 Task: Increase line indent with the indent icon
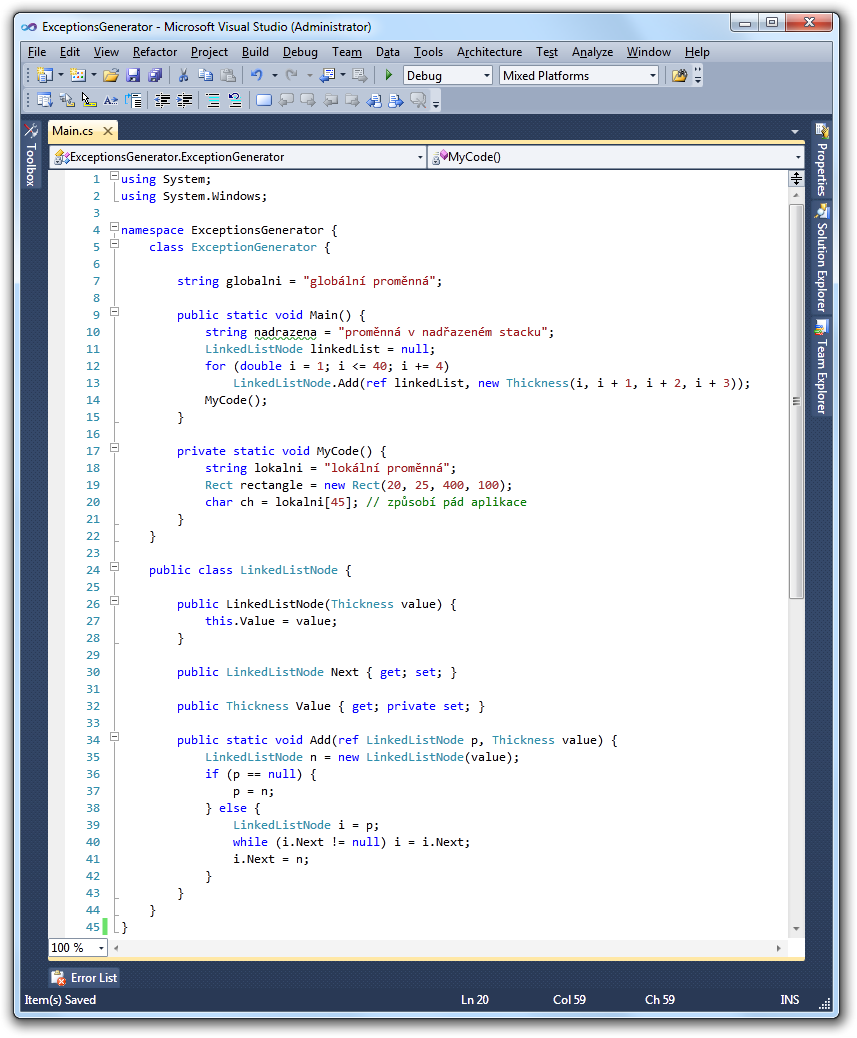tap(185, 101)
